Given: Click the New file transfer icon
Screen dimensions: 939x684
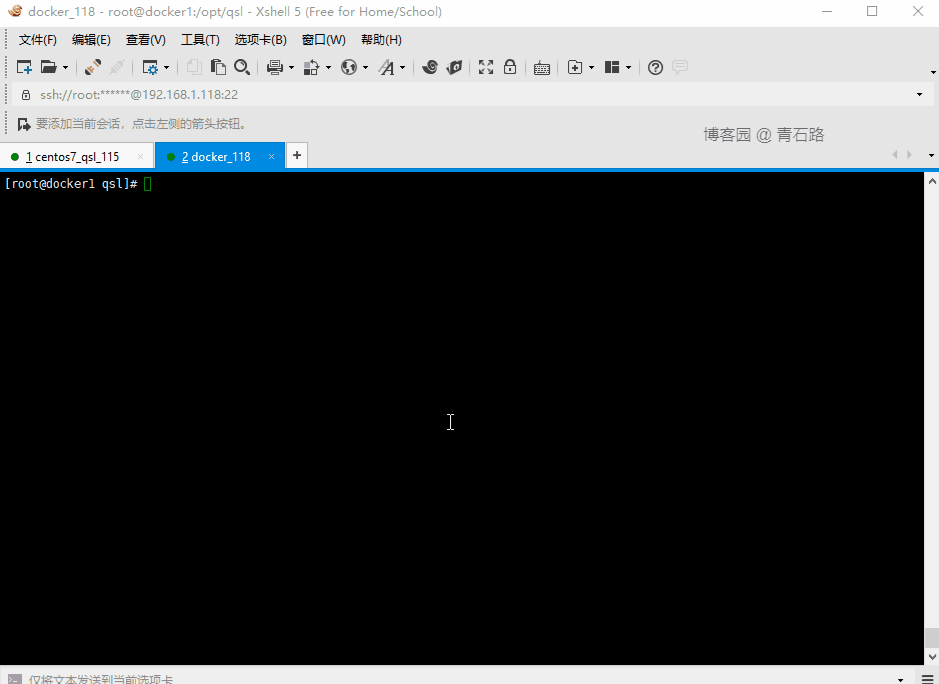Looking at the screenshot, I should coord(575,67).
